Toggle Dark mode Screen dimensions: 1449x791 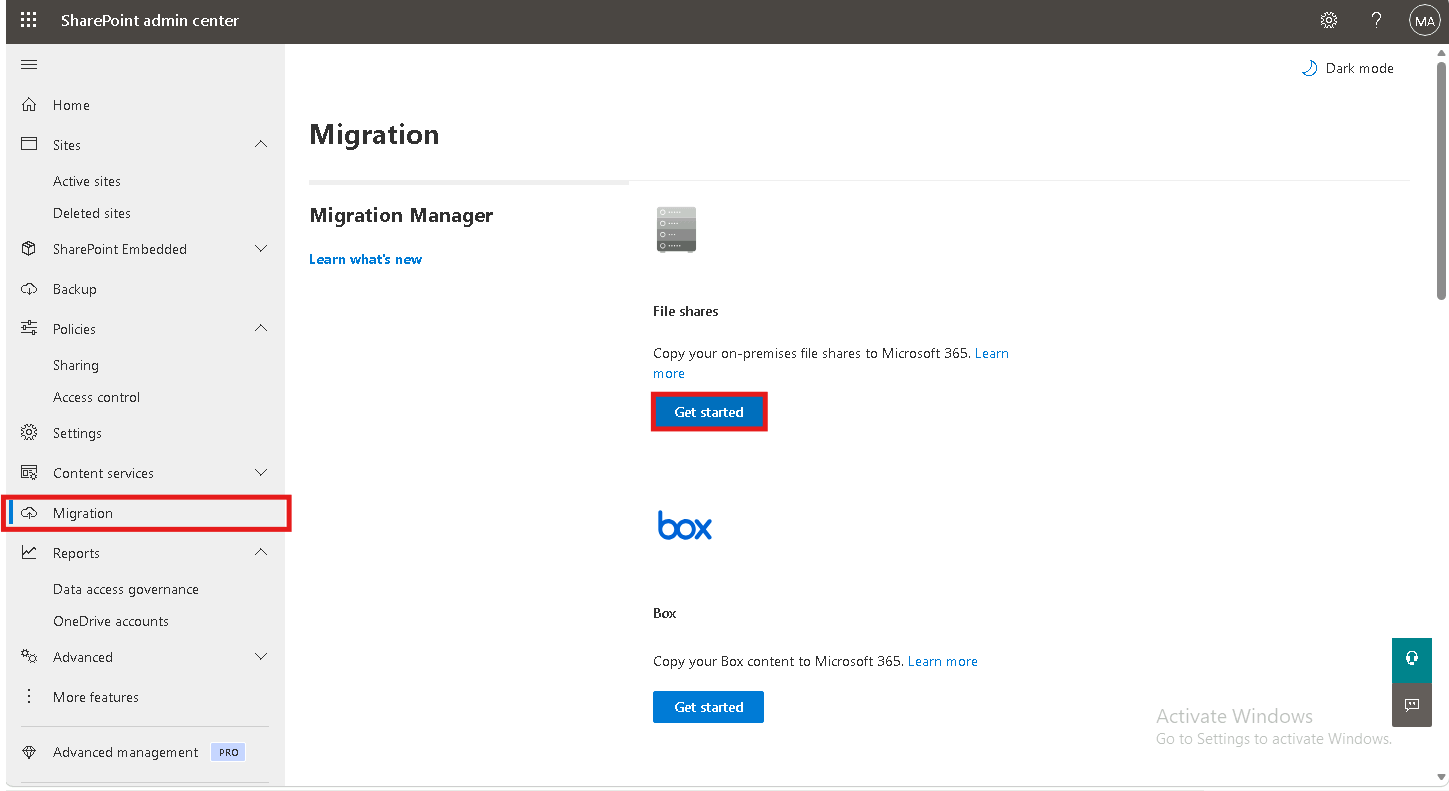[x=1347, y=68]
